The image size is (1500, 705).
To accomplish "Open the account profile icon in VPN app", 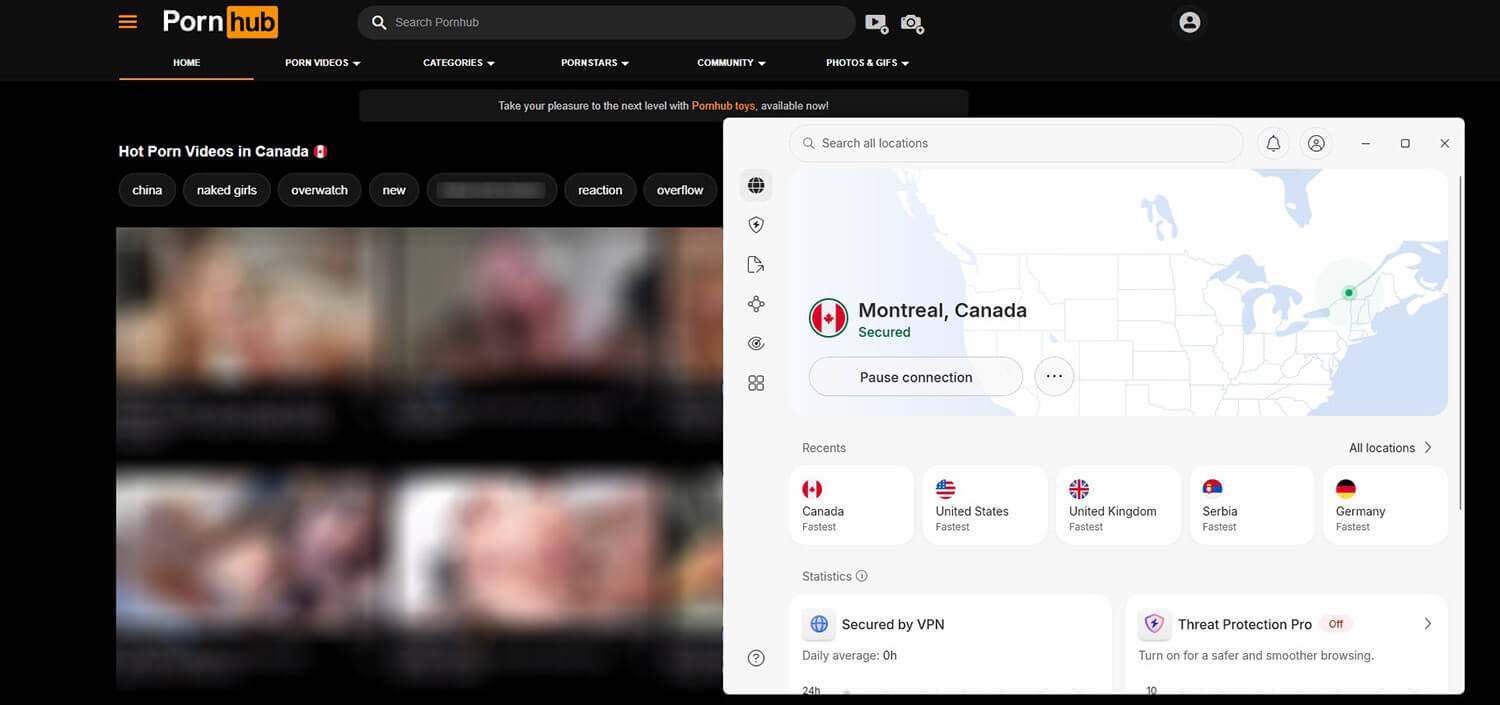I will coord(1316,144).
